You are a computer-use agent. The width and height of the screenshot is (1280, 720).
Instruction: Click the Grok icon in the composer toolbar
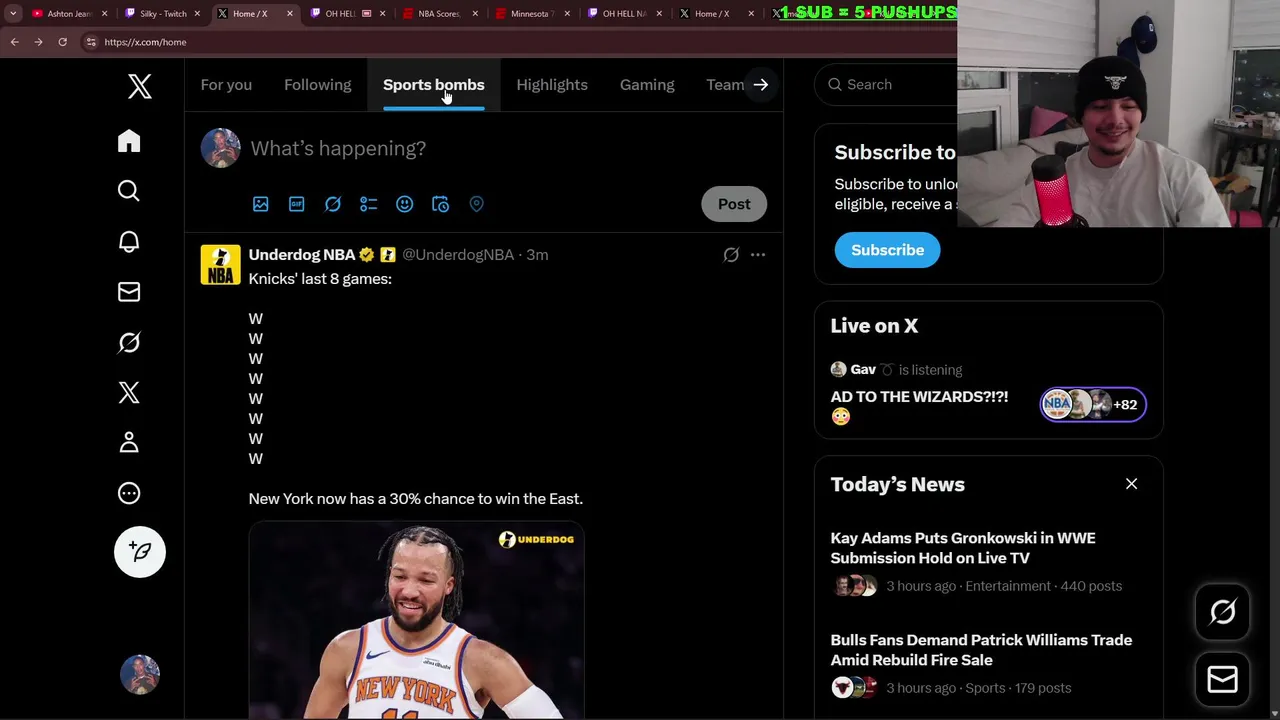333,204
